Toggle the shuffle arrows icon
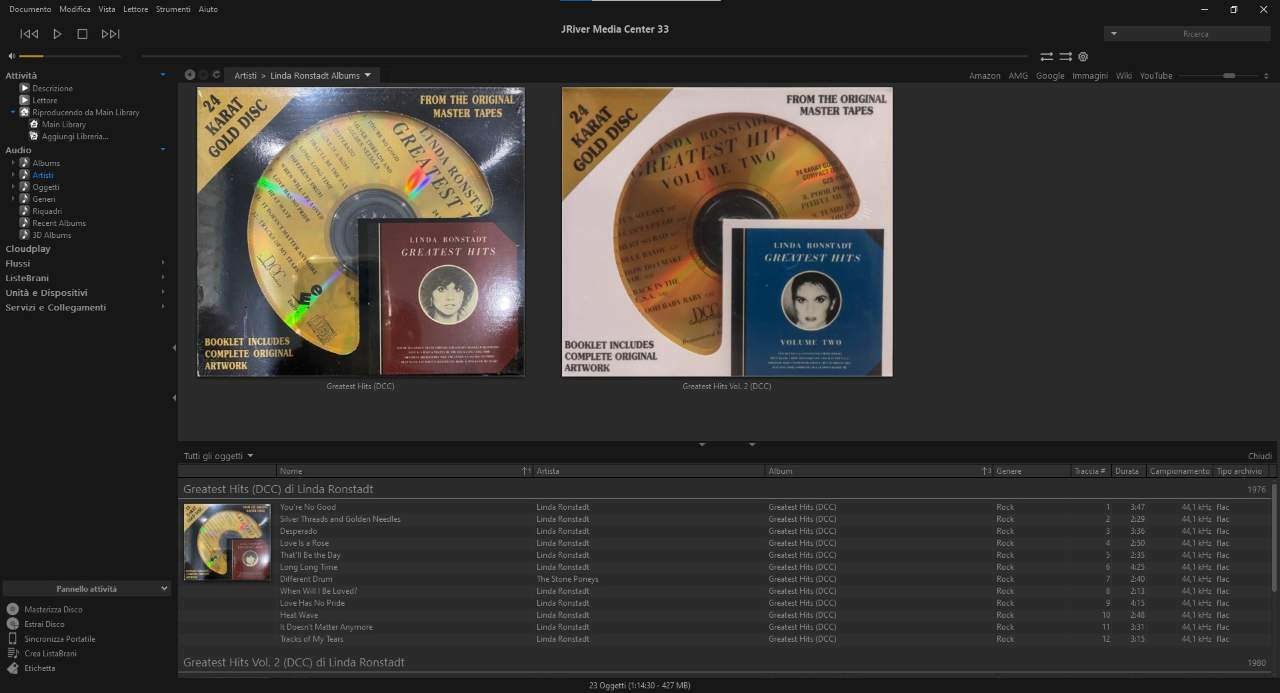The height and width of the screenshot is (693, 1280). 1066,57
